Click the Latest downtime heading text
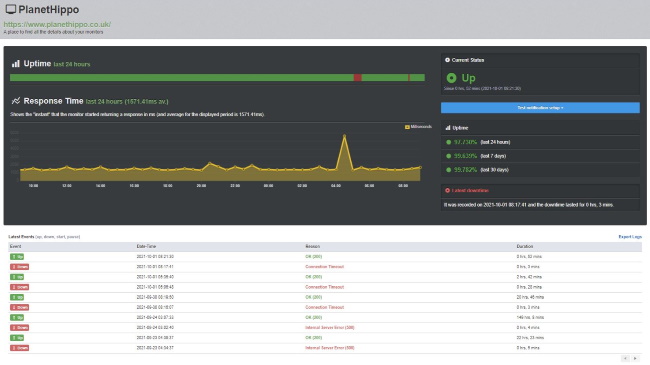The height and width of the screenshot is (365, 650). tap(470, 190)
